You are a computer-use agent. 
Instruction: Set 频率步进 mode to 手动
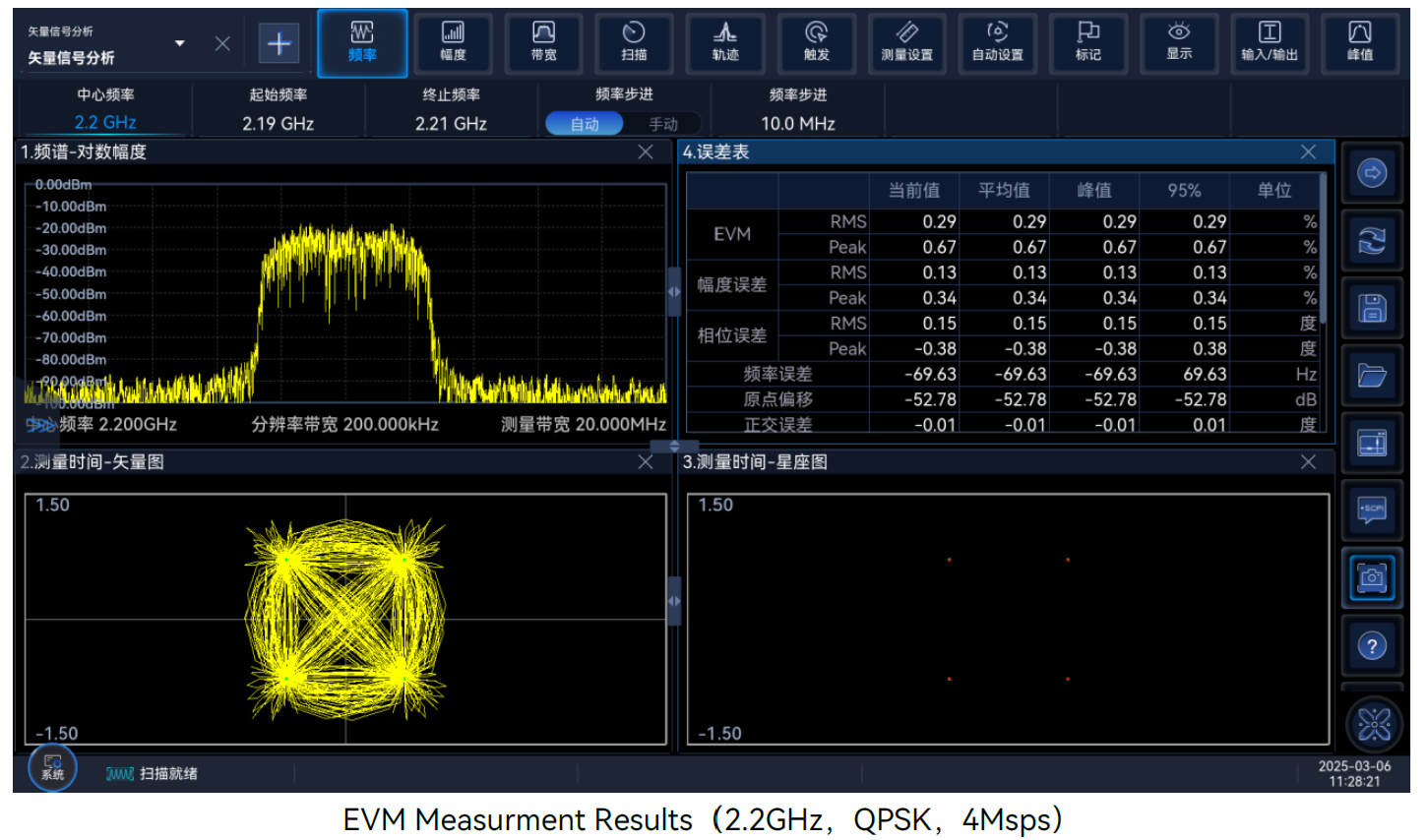tap(663, 124)
